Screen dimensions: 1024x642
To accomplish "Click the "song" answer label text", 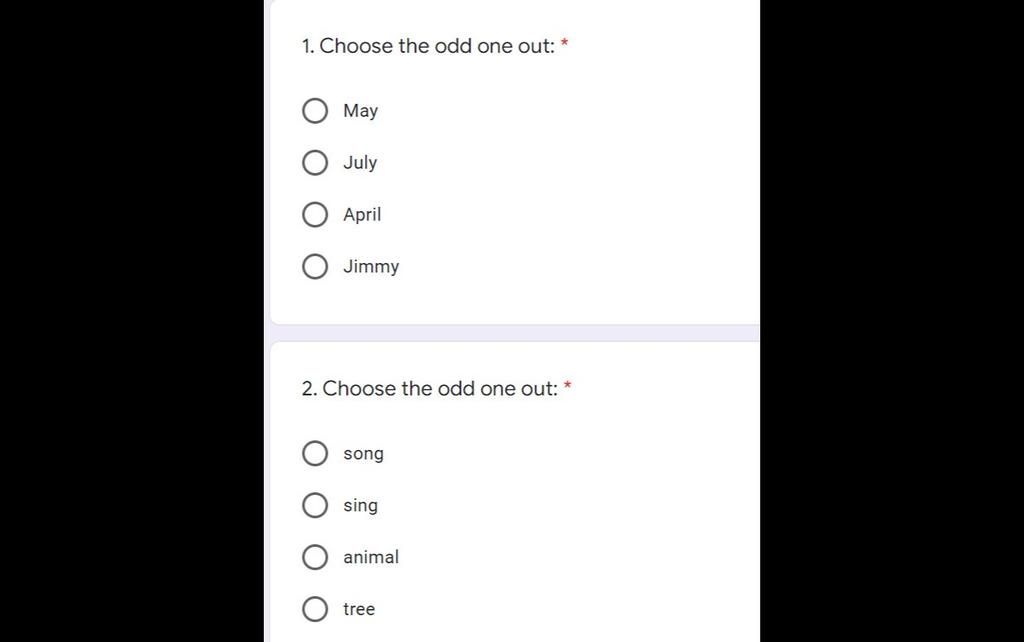I will coord(363,455).
